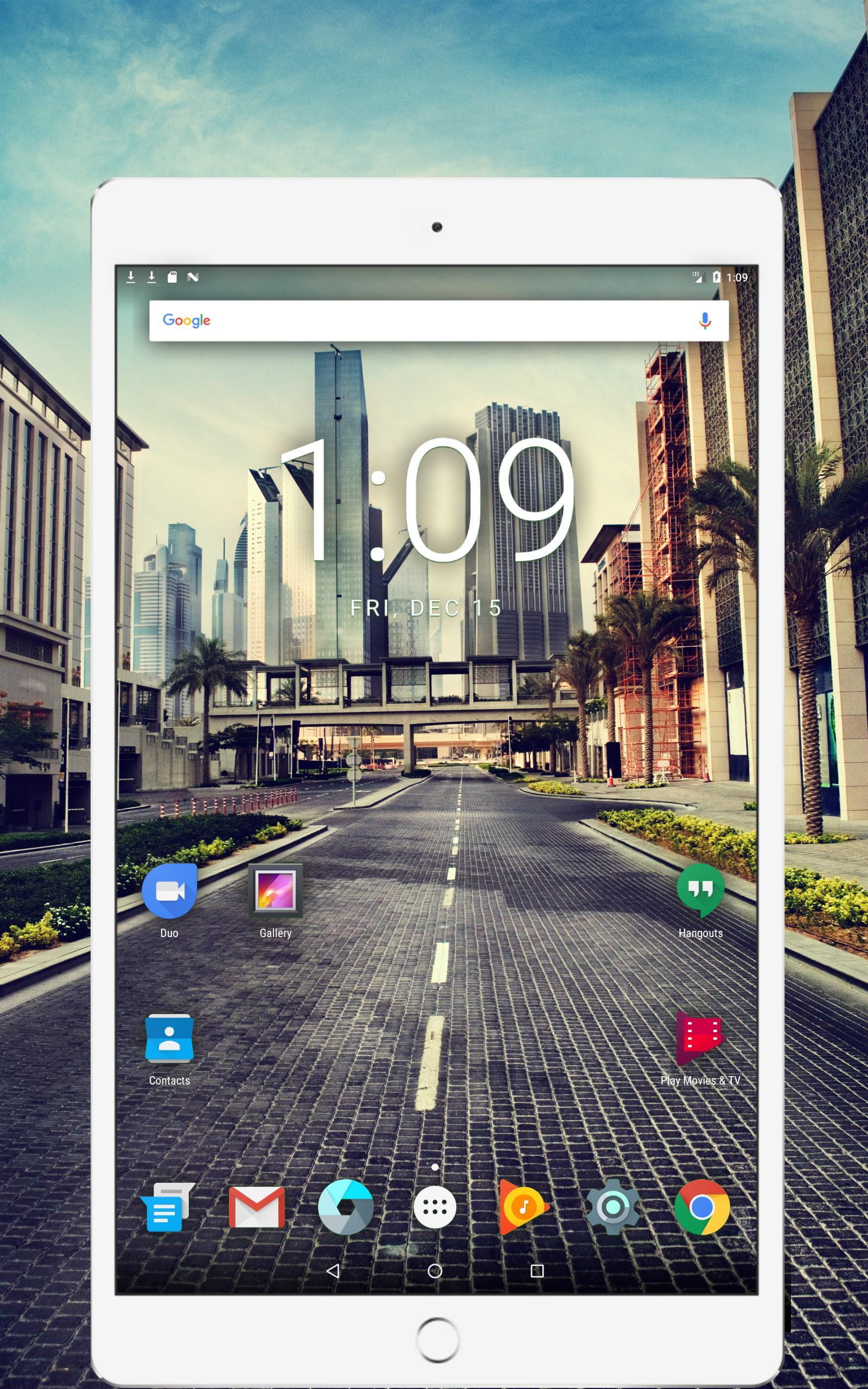This screenshot has width=868, height=1389.
Task: Launch the Hangouts app
Action: pos(700,891)
